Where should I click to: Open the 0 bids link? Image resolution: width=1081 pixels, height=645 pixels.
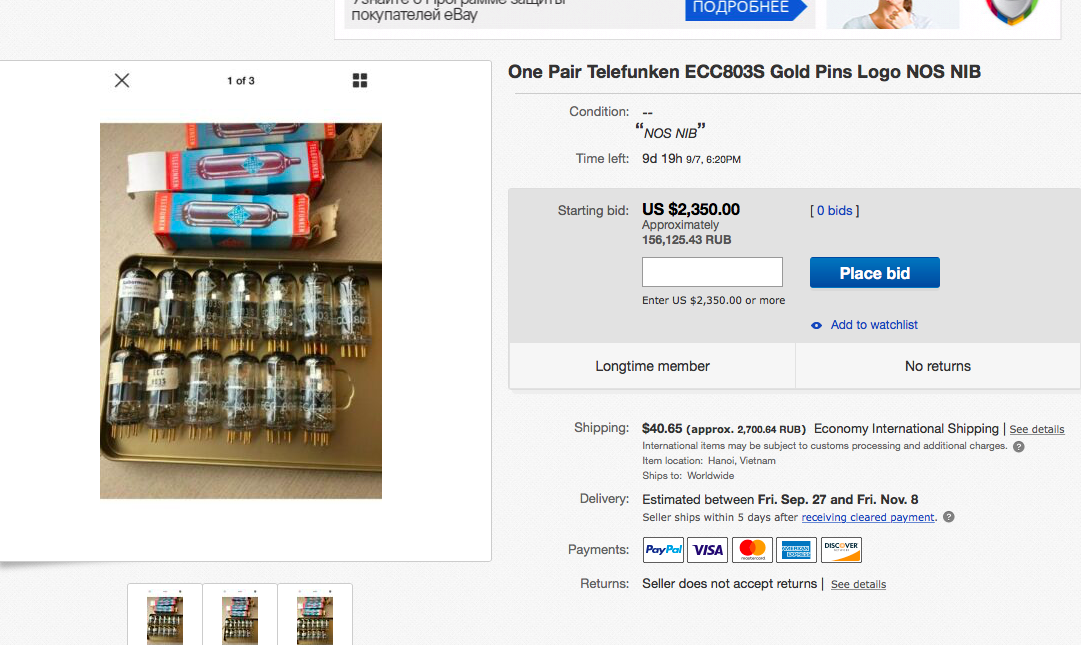834,210
